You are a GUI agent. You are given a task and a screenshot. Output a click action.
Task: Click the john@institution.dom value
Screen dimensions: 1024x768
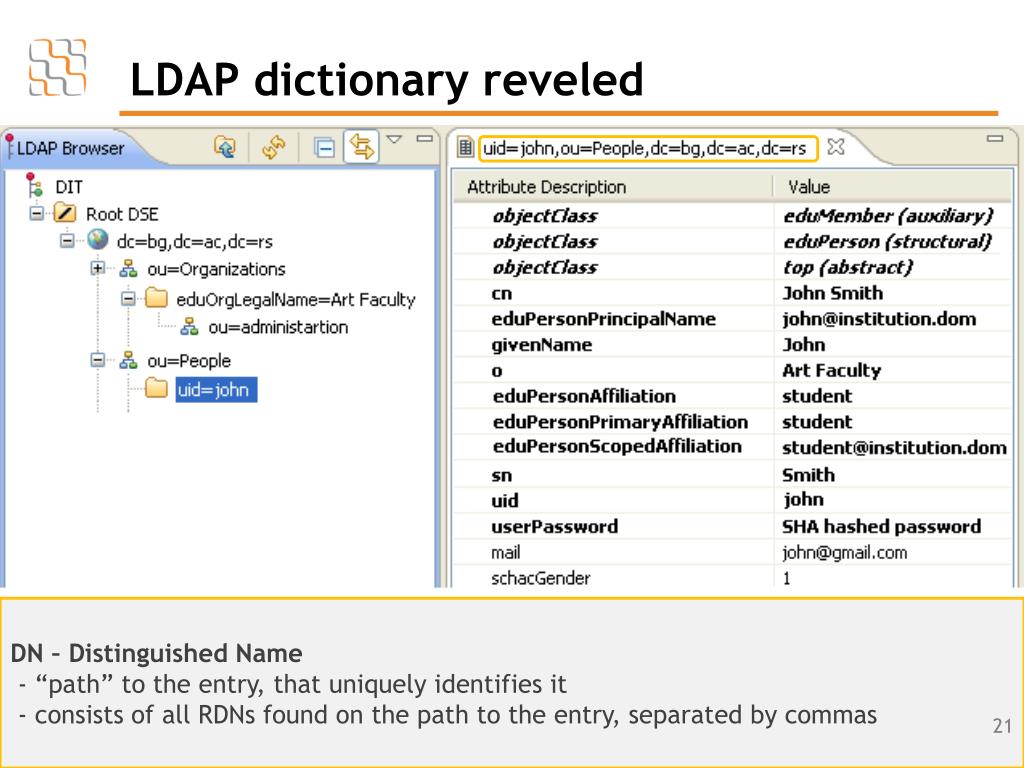pos(879,319)
